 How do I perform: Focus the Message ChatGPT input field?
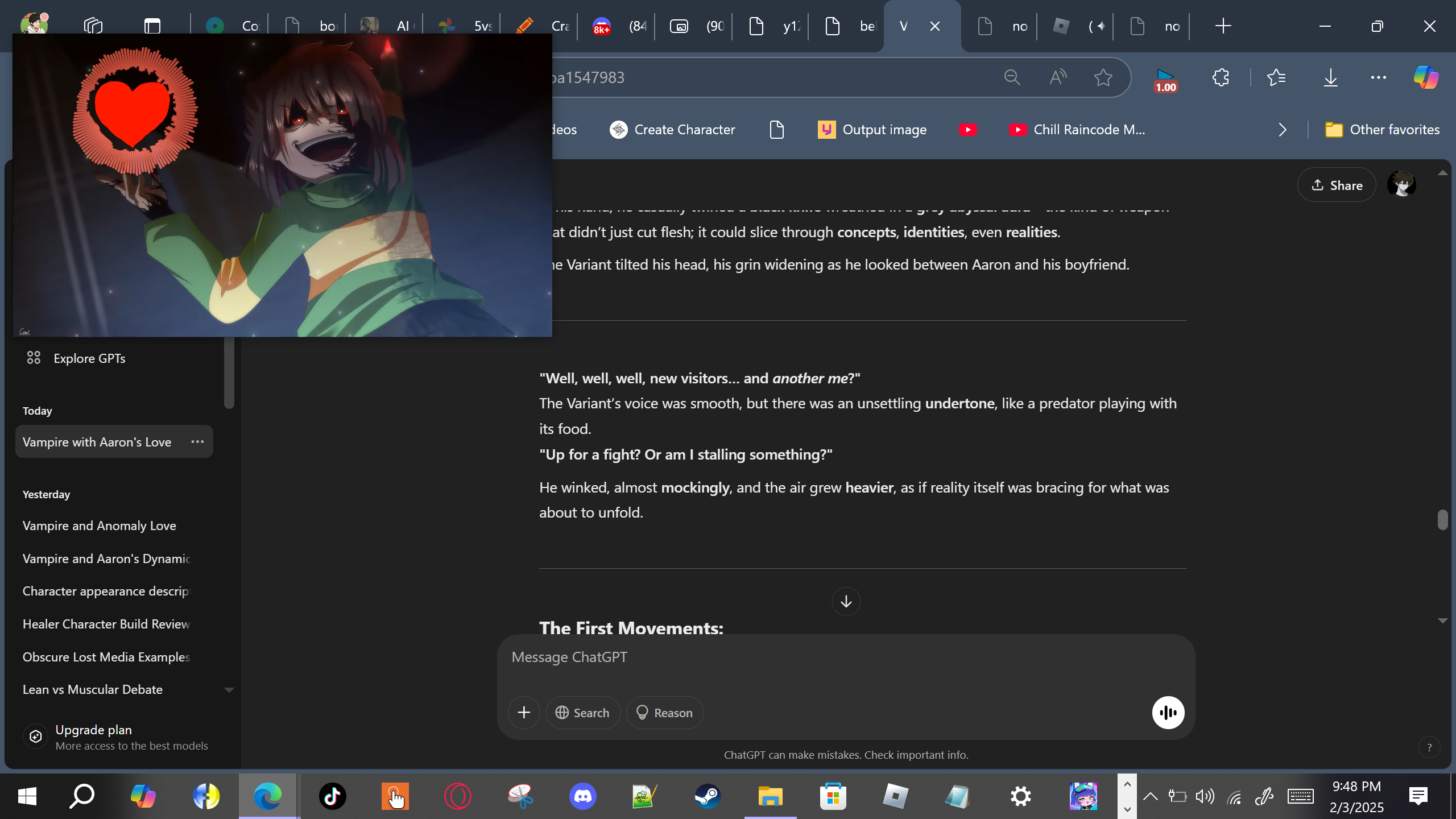[846, 657]
